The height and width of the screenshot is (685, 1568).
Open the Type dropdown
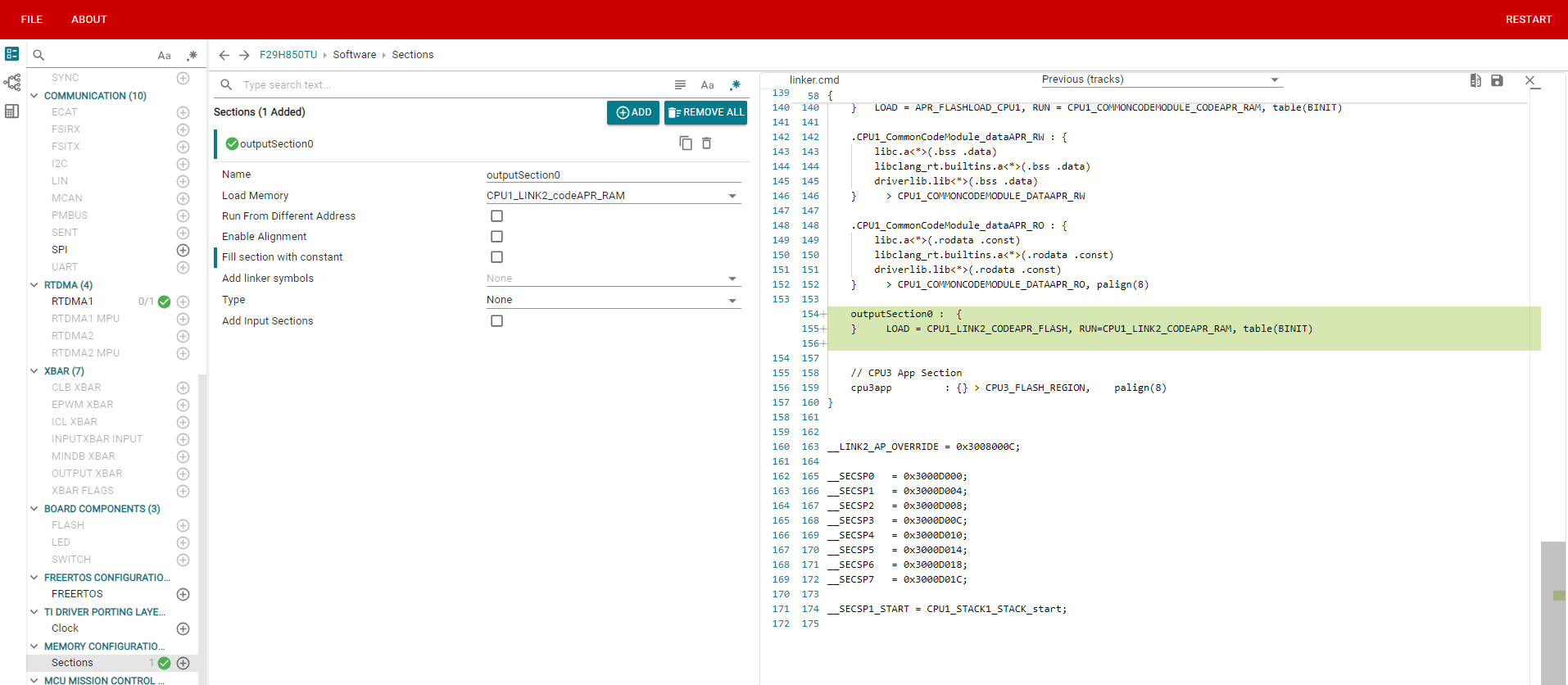pos(614,300)
